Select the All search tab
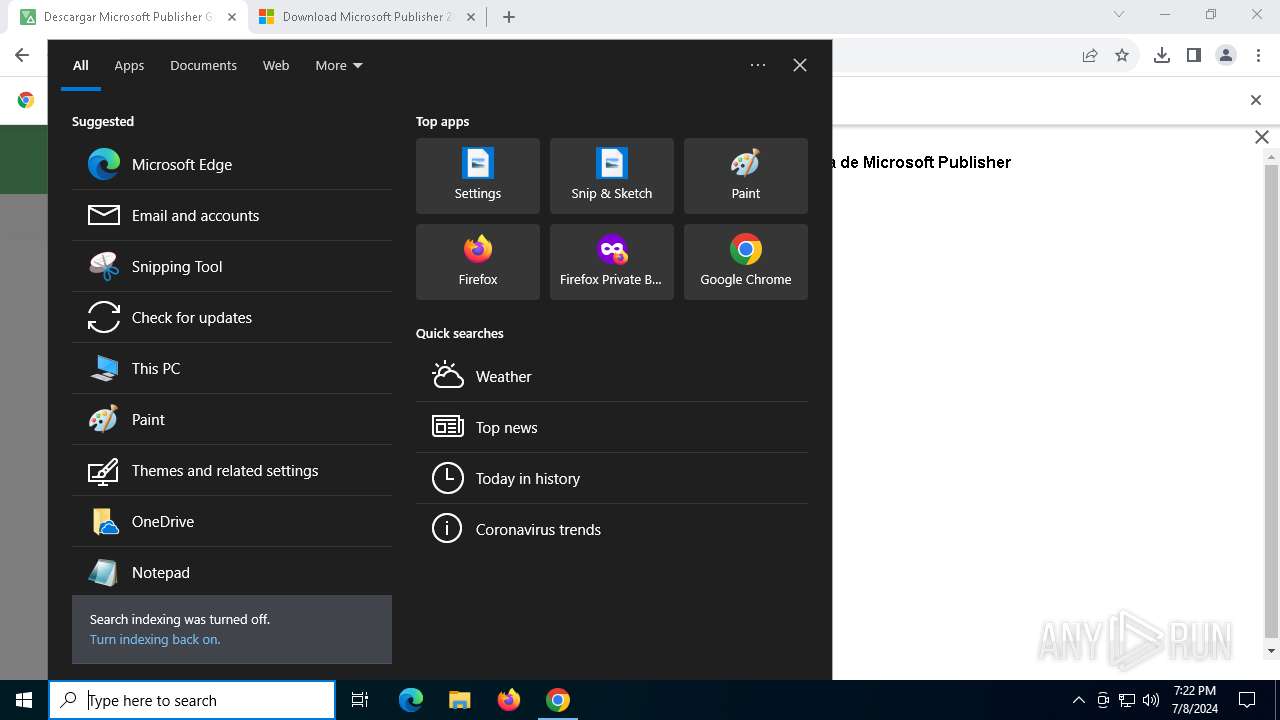This screenshot has height=720, width=1280. 81,65
